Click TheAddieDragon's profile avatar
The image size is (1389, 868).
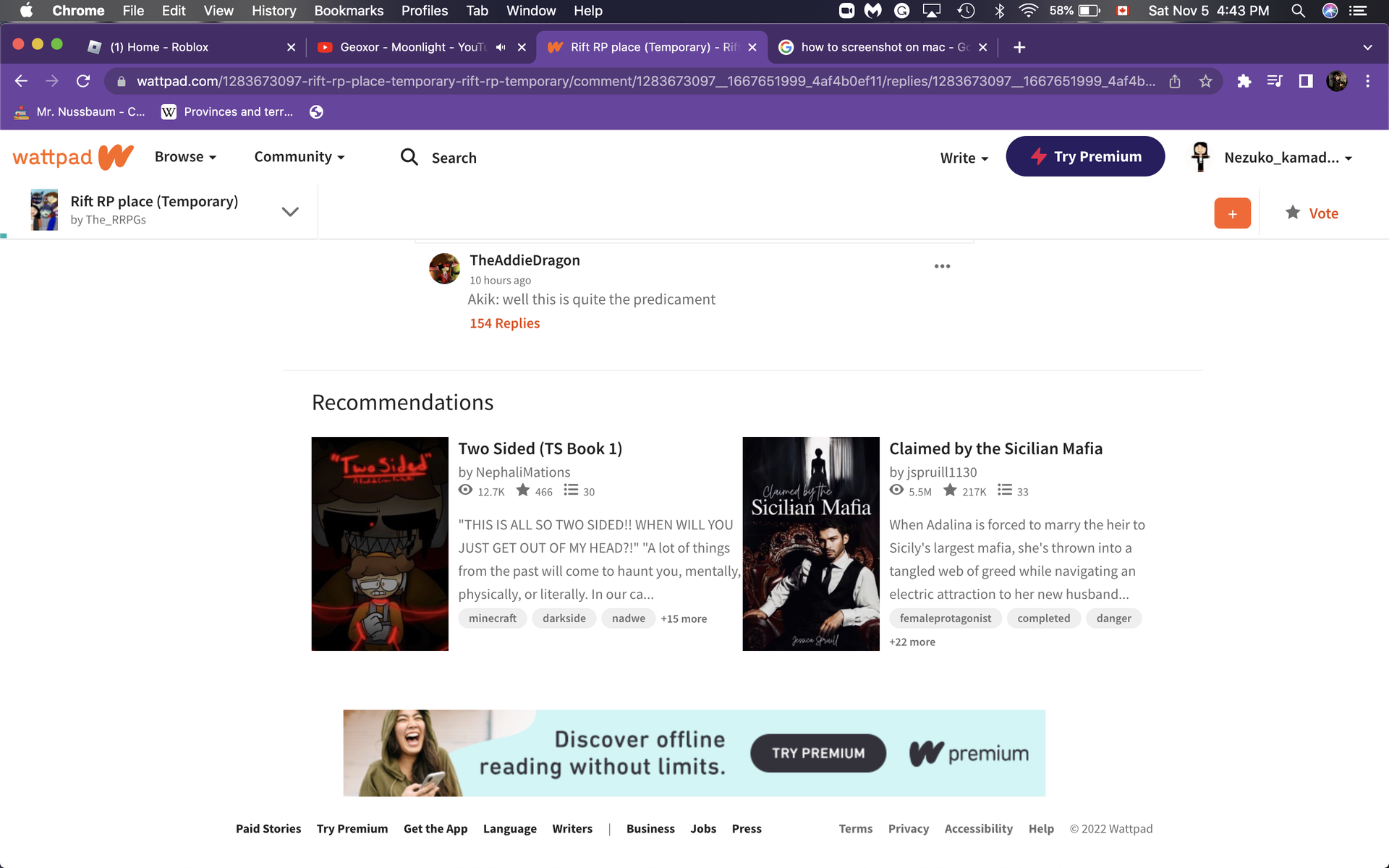pos(444,268)
